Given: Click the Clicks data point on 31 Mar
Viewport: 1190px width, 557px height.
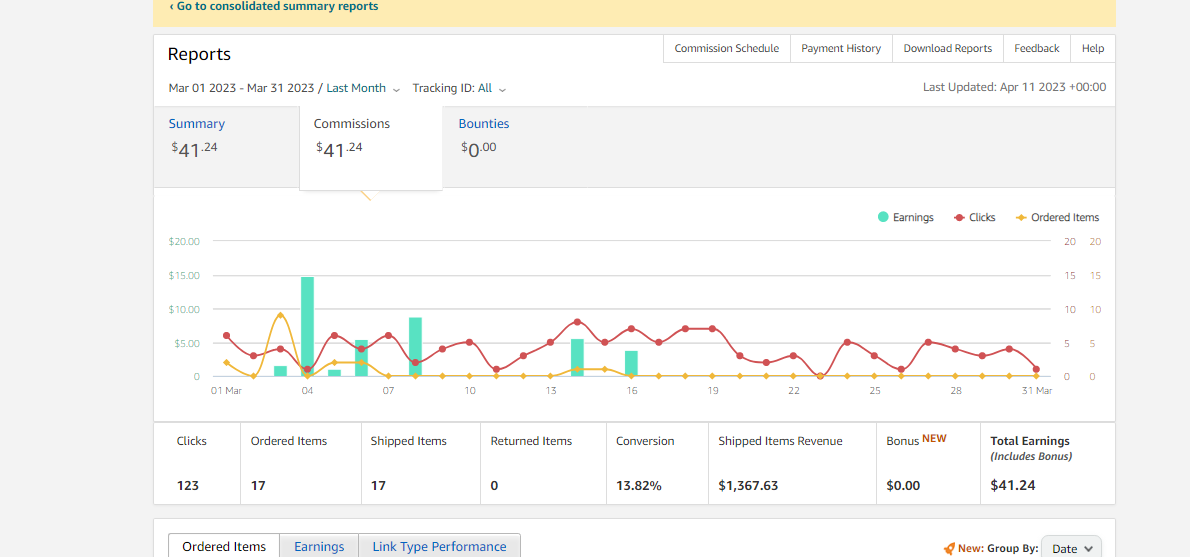Looking at the screenshot, I should (1036, 370).
